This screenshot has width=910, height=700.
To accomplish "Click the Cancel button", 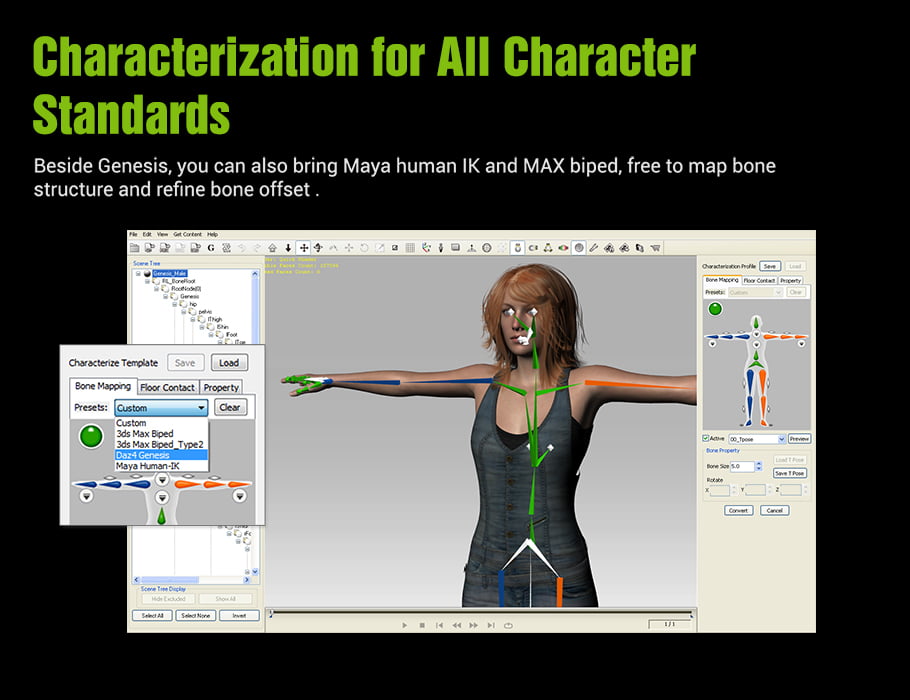I will pyautogui.click(x=774, y=510).
